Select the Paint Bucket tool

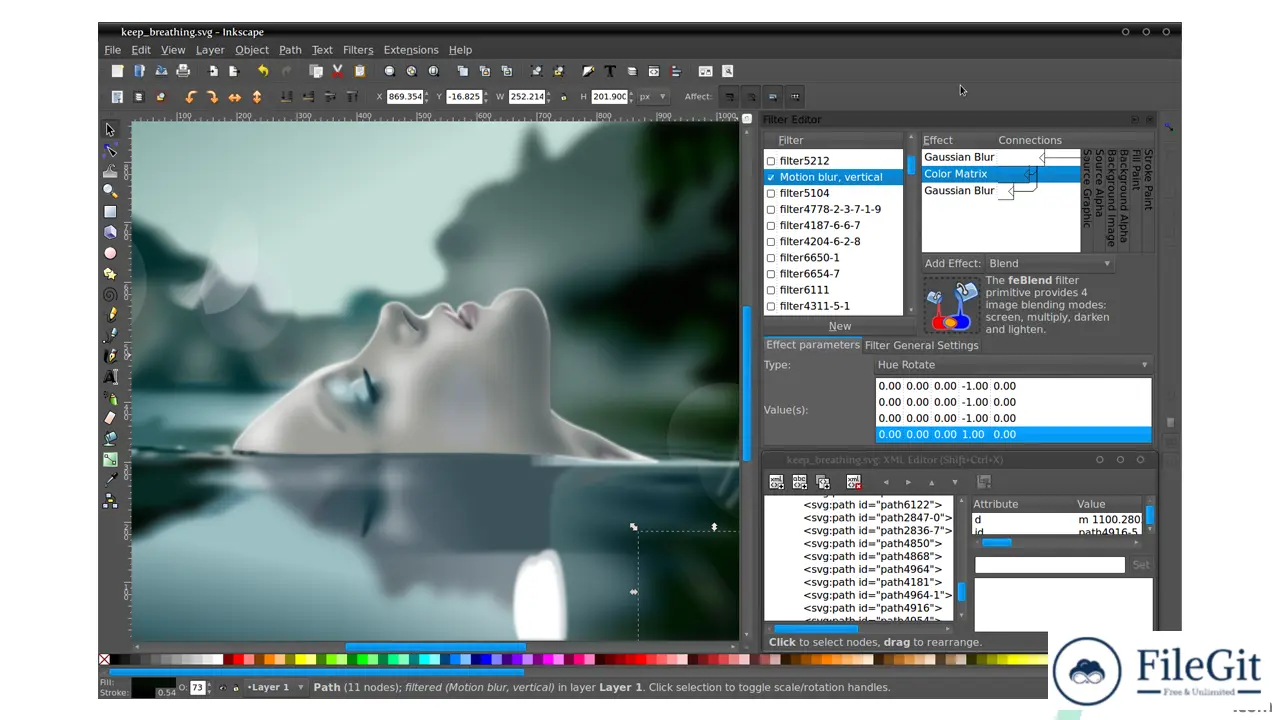click(110, 438)
